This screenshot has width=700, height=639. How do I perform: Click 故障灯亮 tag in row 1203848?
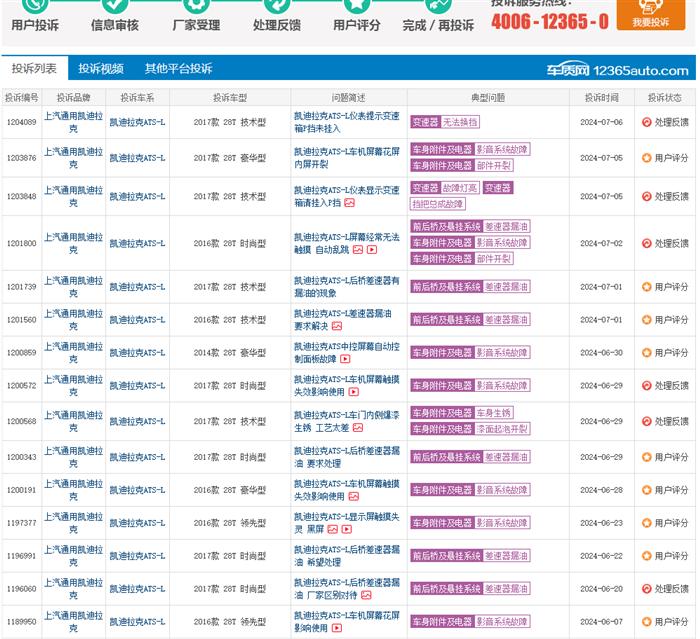point(460,188)
